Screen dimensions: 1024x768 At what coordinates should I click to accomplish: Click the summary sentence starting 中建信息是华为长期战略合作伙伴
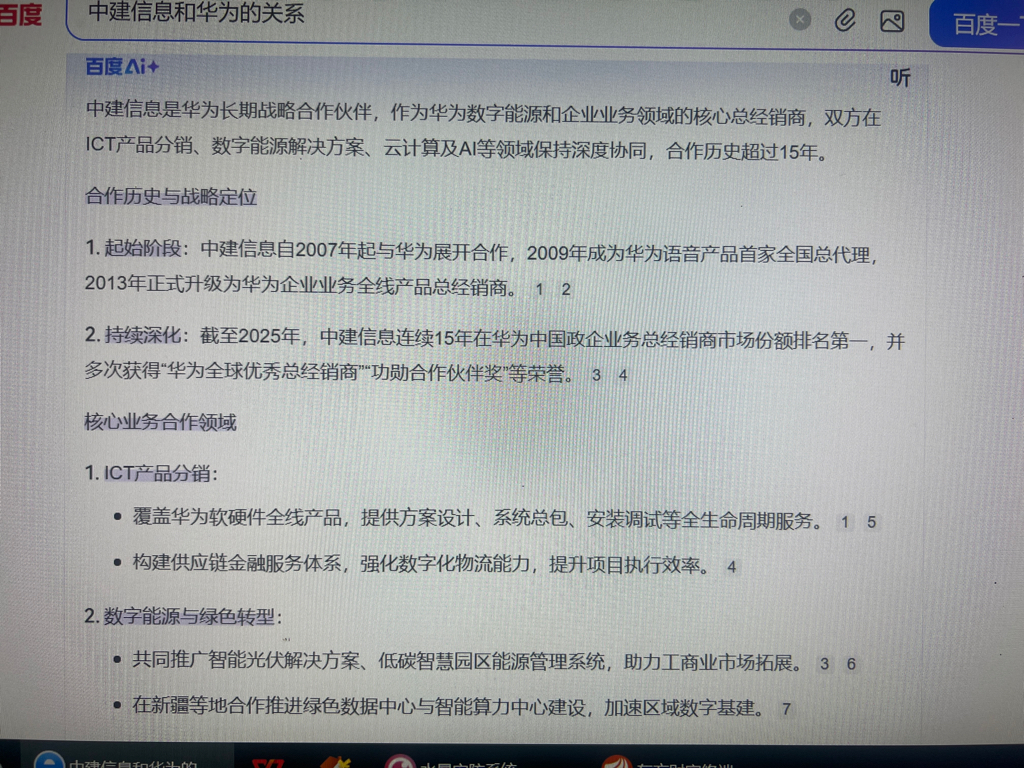click(483, 133)
